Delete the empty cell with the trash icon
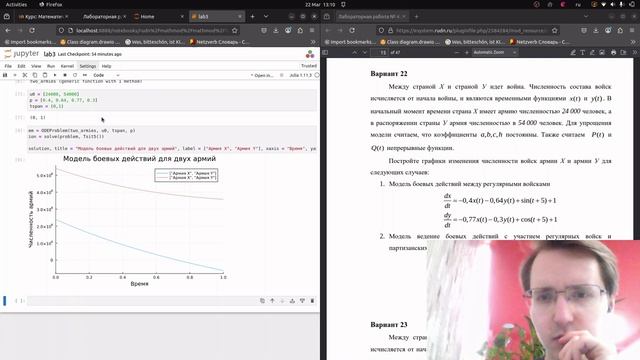This screenshot has height=360, width=640. [x=312, y=301]
